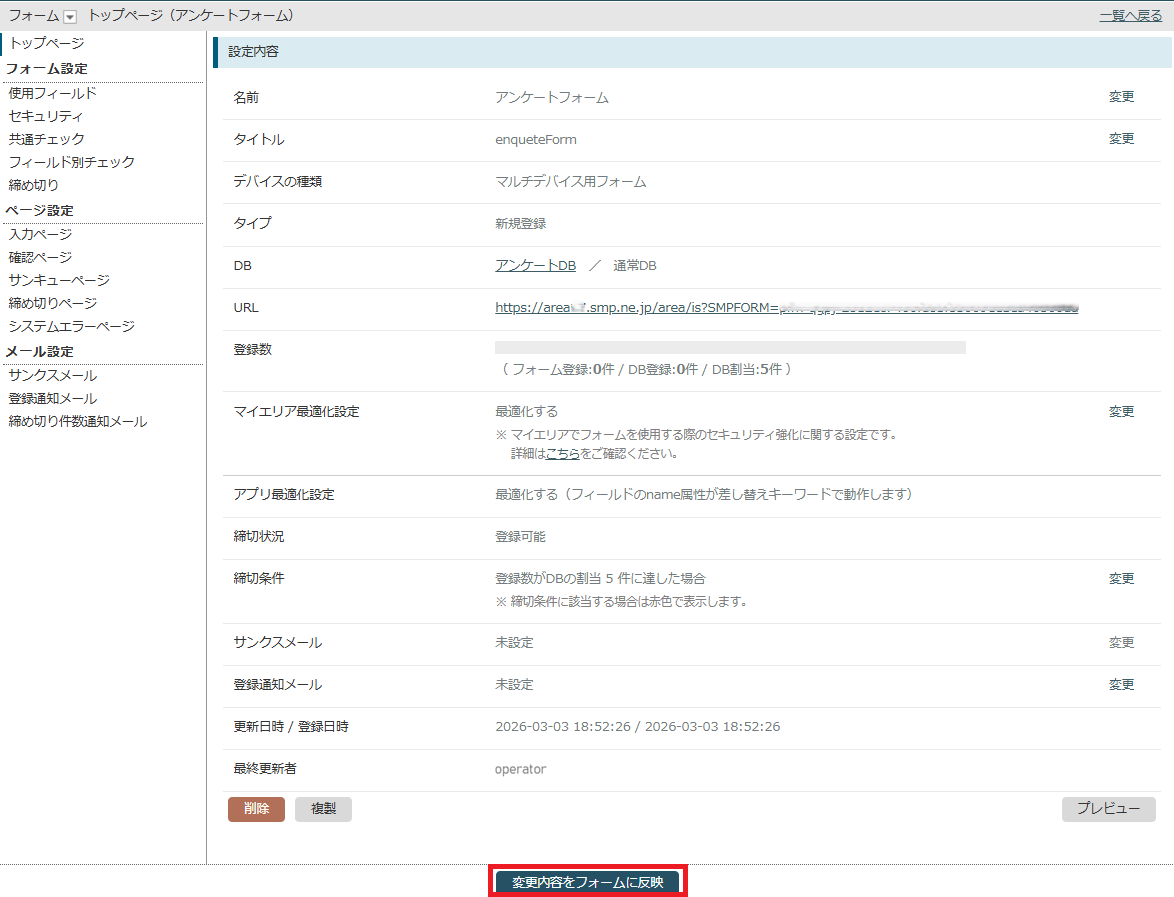Click 変更 for 締切条件 row
This screenshot has width=1174, height=897.
1121,579
